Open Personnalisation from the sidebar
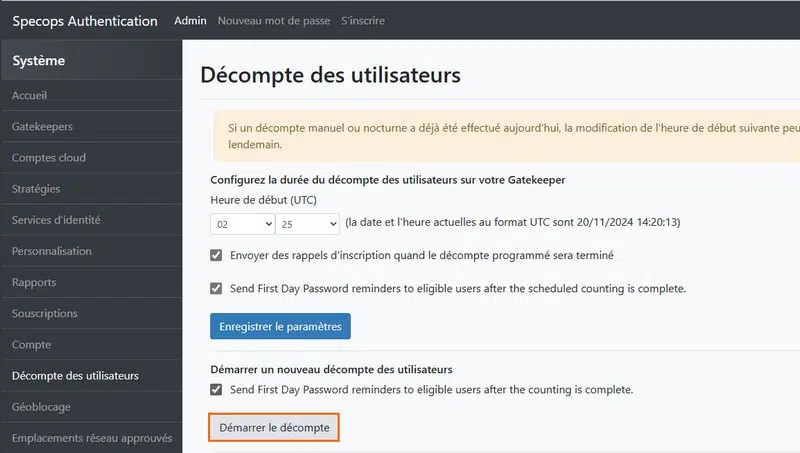800x453 pixels. pos(51,251)
